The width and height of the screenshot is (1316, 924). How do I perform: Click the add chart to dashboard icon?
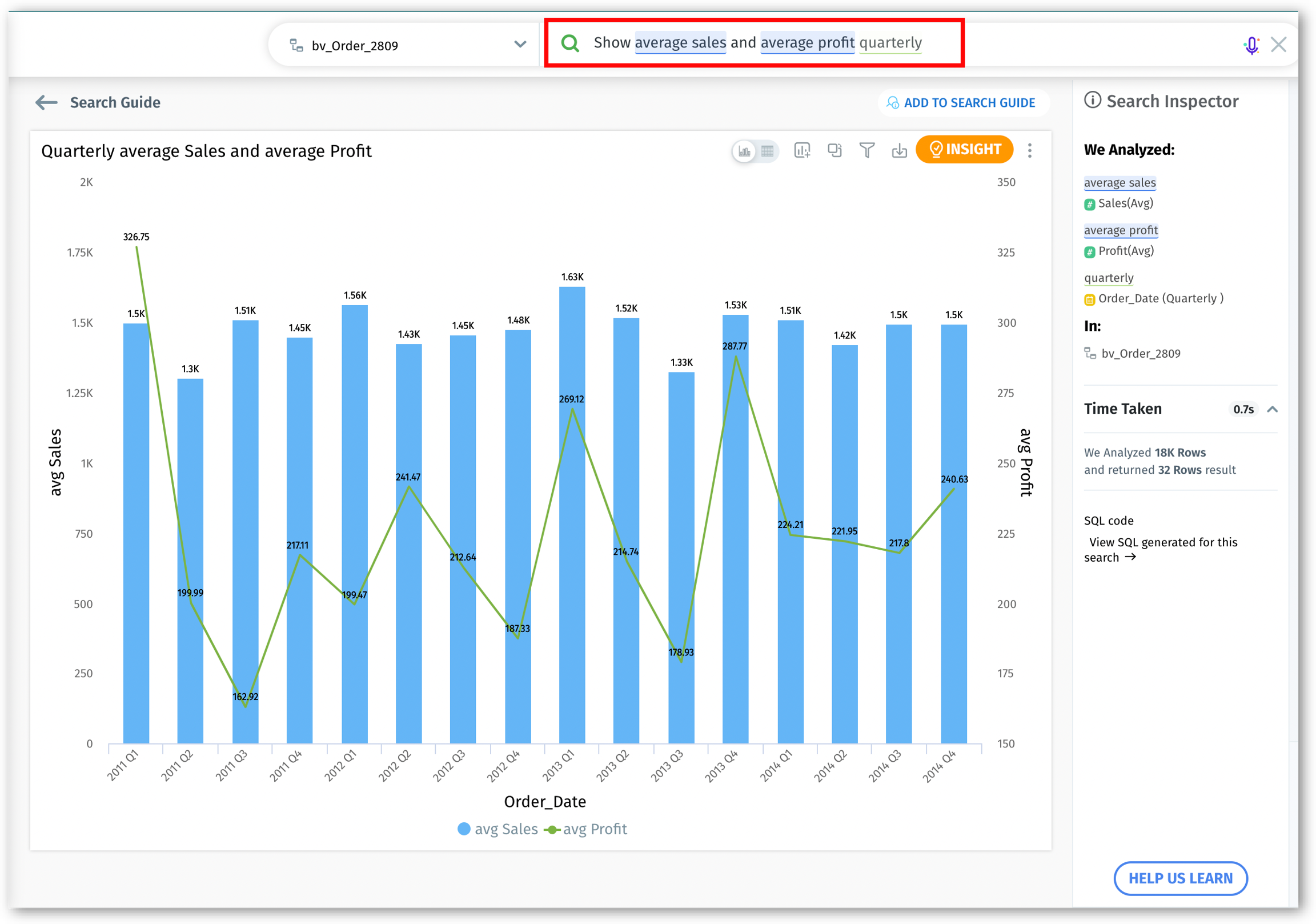pos(802,150)
